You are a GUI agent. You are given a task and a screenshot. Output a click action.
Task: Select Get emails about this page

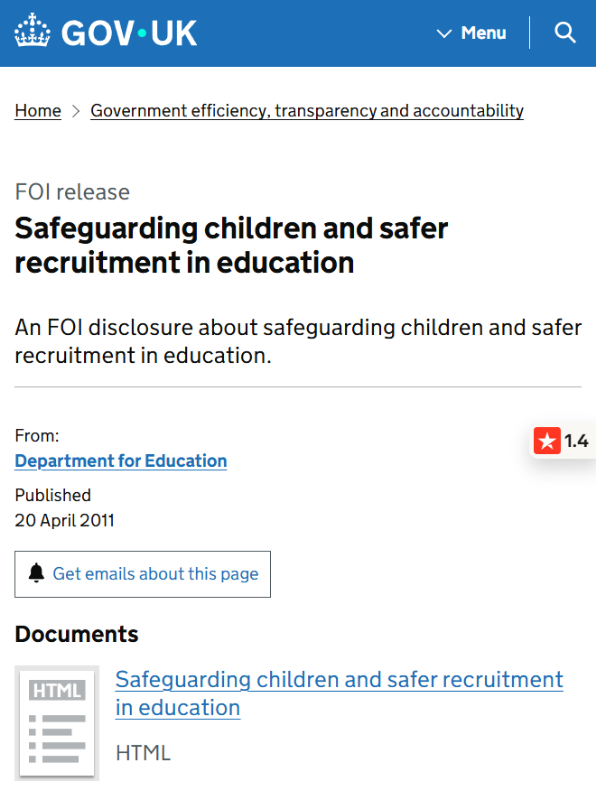142,574
